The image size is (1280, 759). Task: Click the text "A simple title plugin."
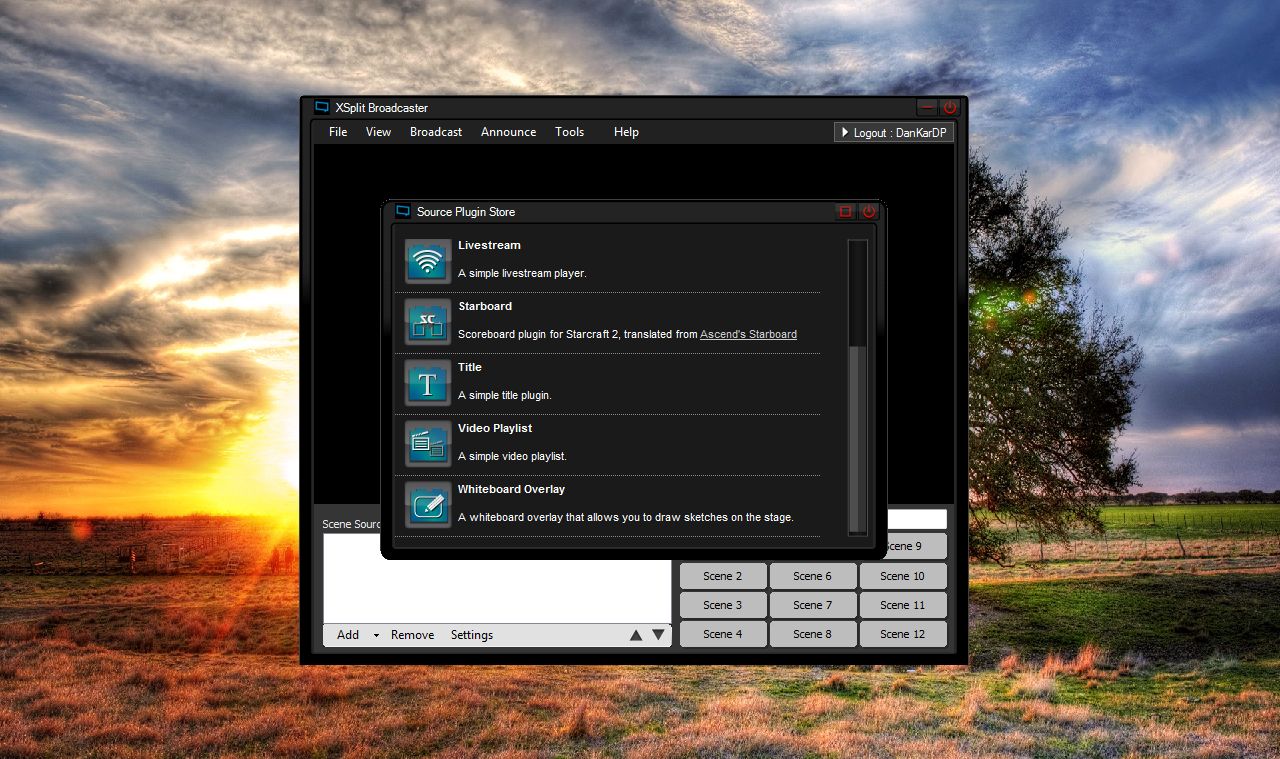pyautogui.click(x=505, y=395)
